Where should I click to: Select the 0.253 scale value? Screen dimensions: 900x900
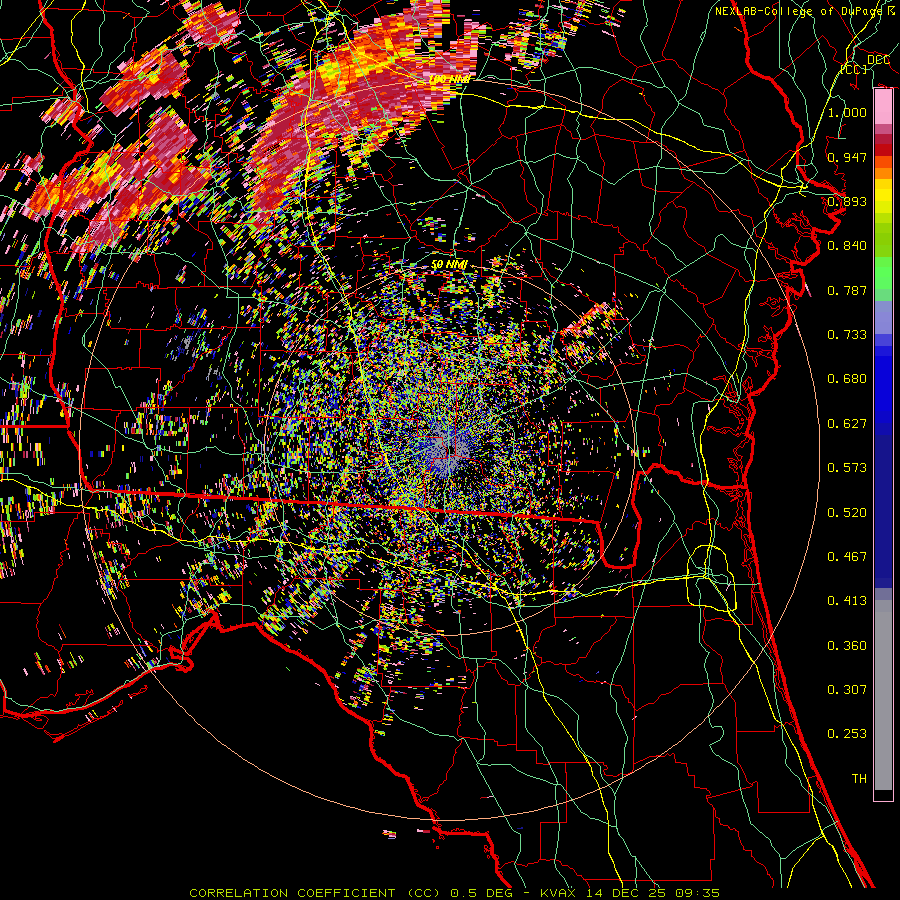click(x=847, y=734)
